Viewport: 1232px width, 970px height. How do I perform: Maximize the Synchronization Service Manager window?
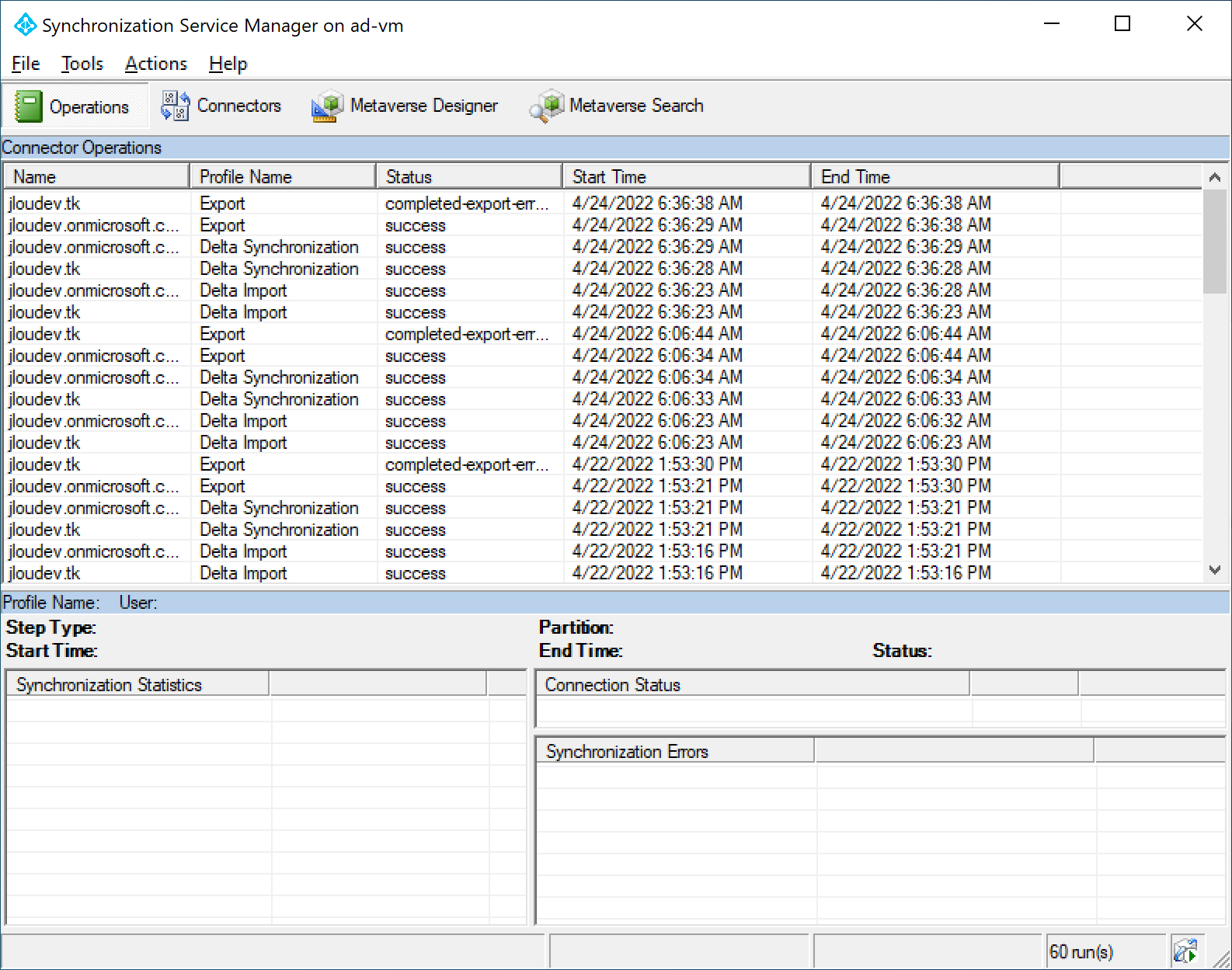[1122, 24]
